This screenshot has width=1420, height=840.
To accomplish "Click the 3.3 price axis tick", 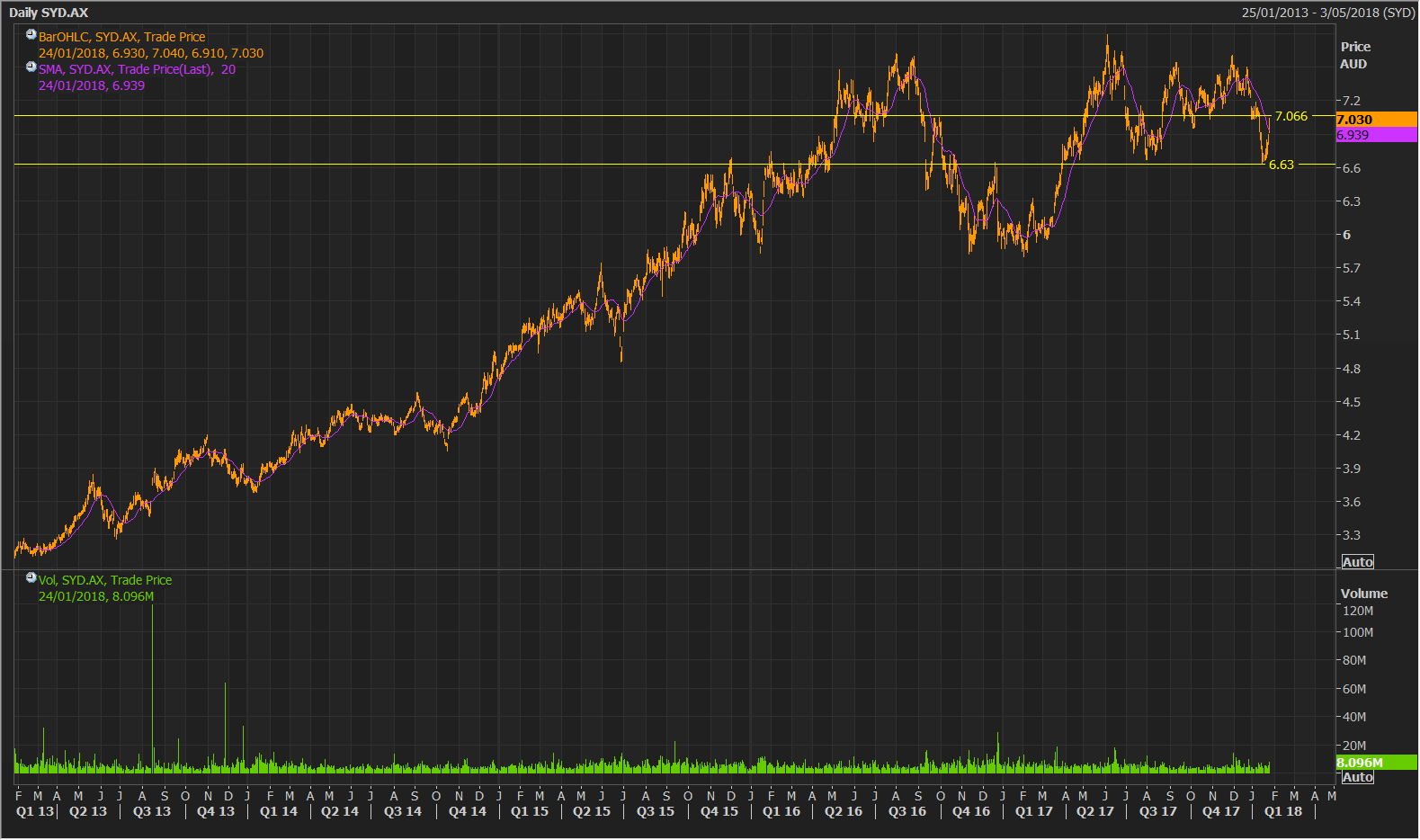I will (1352, 535).
